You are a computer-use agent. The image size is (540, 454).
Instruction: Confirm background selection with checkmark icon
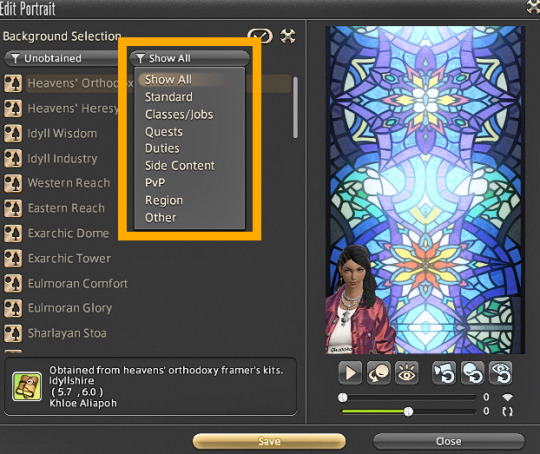(x=260, y=36)
